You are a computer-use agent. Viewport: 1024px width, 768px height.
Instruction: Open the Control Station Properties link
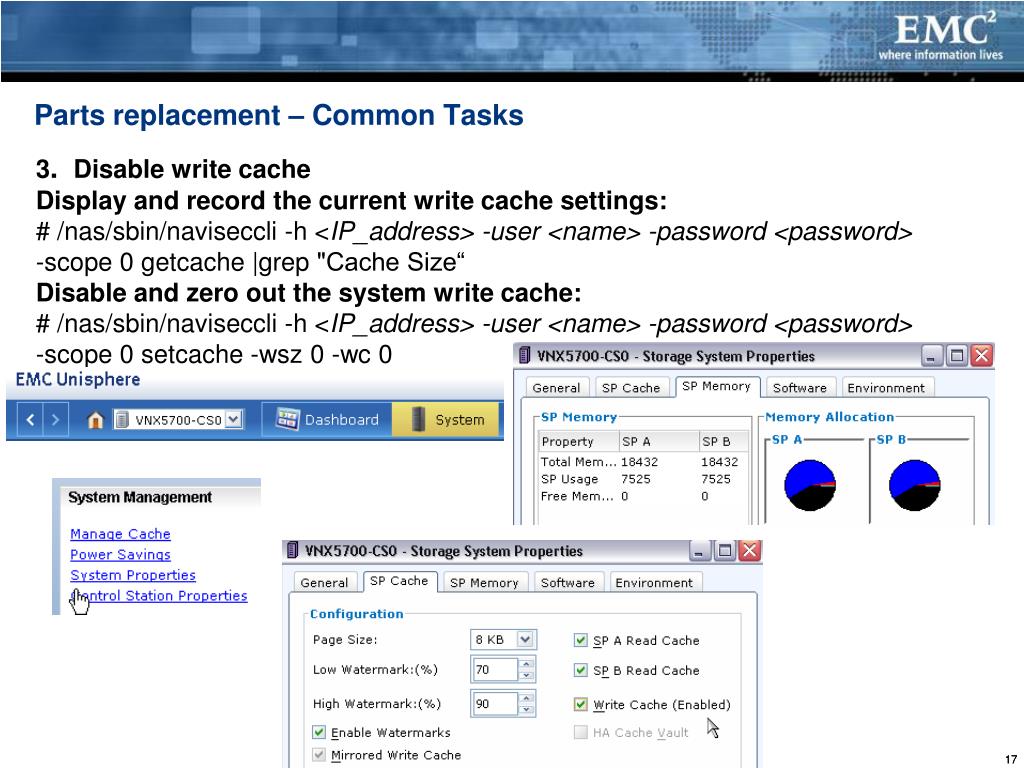pyautogui.click(x=159, y=596)
